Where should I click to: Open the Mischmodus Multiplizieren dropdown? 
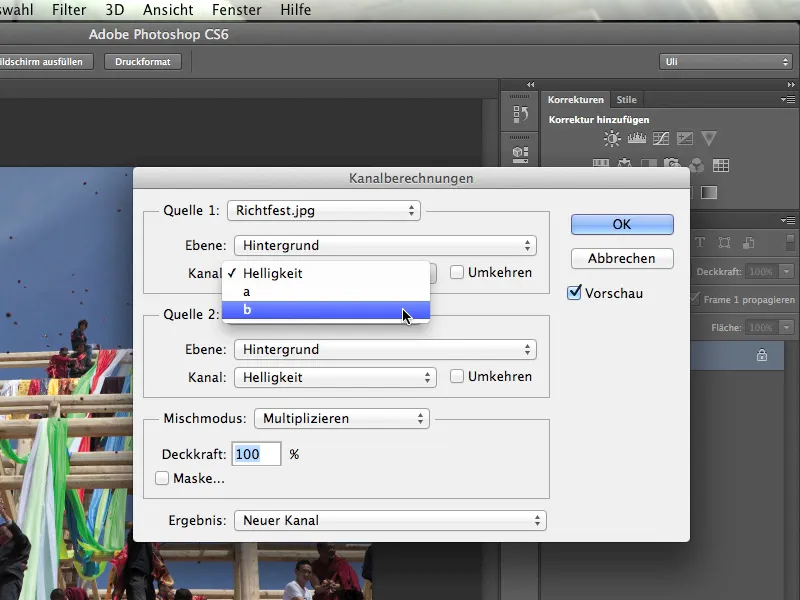(342, 419)
